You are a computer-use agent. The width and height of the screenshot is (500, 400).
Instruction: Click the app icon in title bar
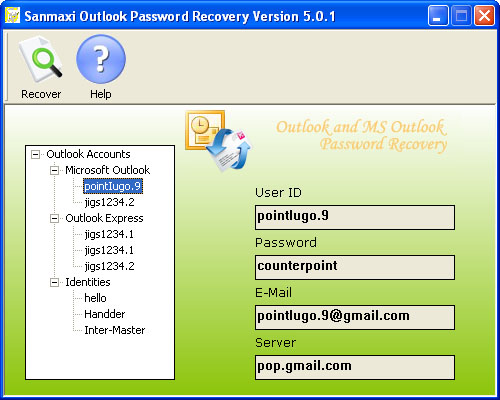coord(12,15)
